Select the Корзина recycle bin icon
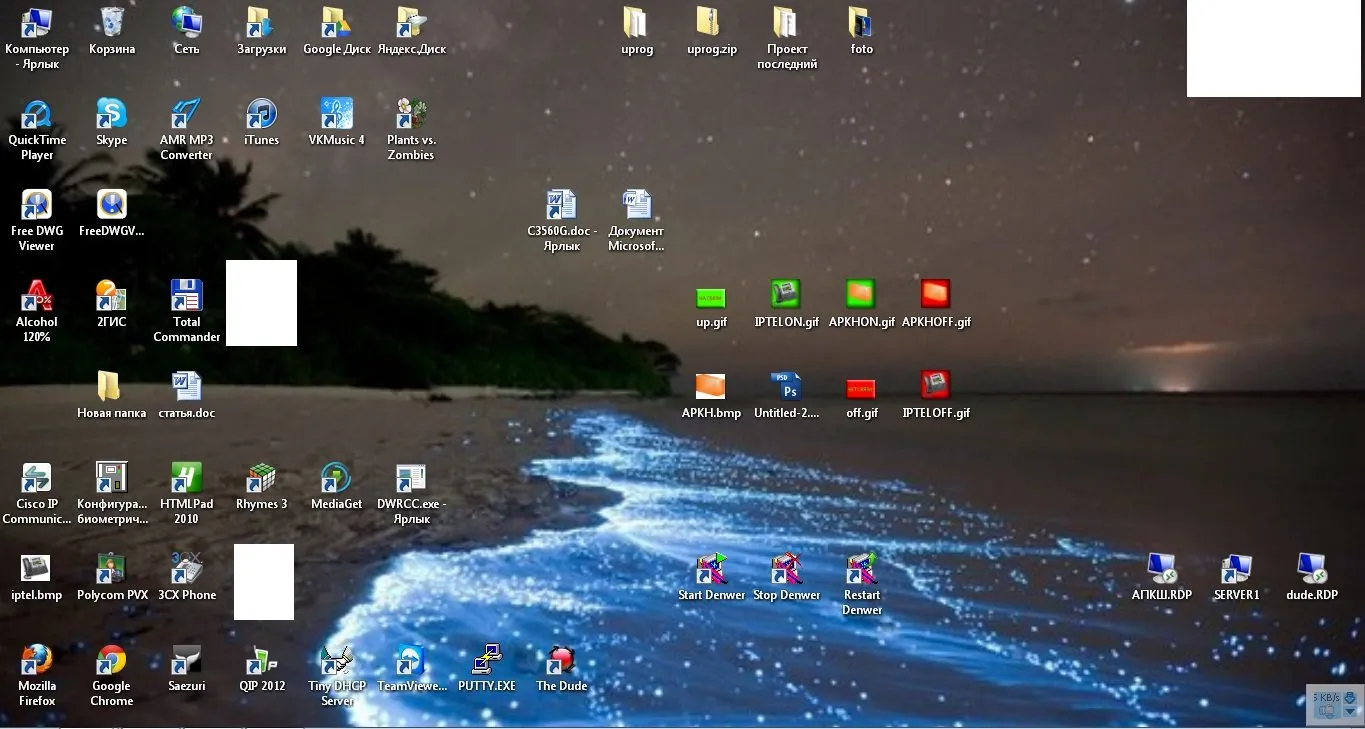Viewport: 1365px width, 729px height. pyautogui.click(x=112, y=31)
